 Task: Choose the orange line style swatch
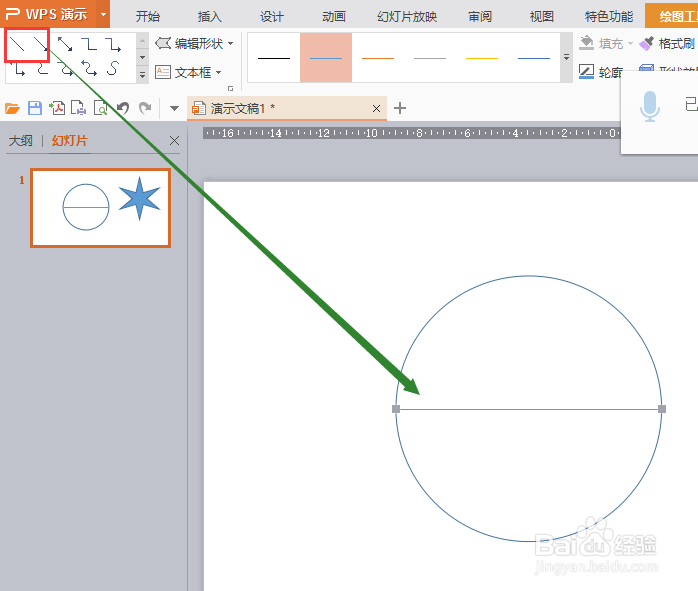pos(378,57)
